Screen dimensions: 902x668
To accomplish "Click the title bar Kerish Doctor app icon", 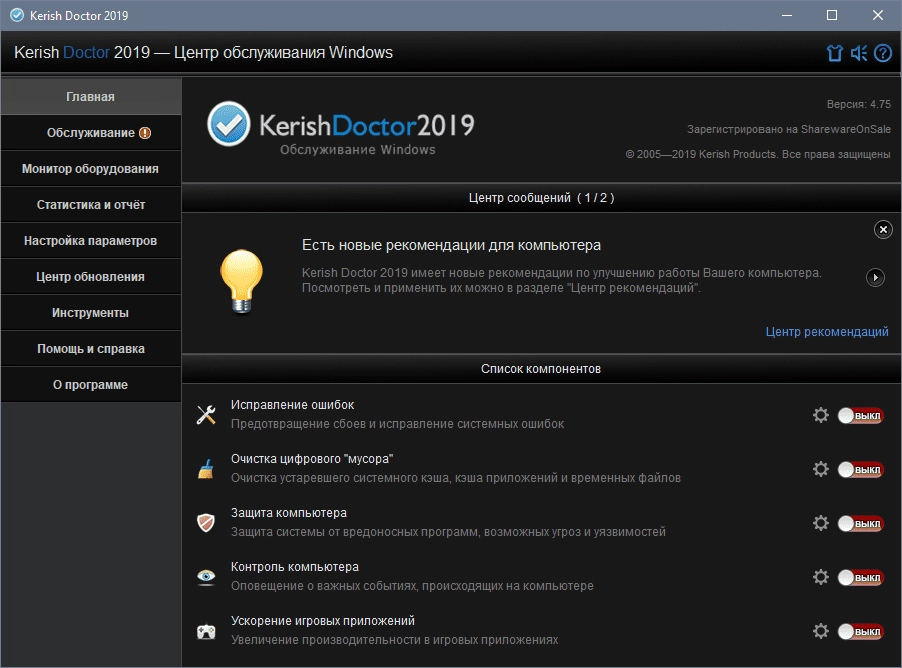I will [17, 16].
